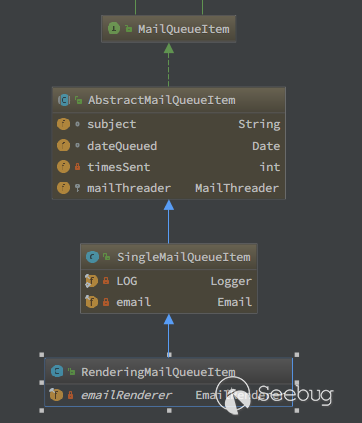The width and height of the screenshot is (362, 423).
Task: Click the top-left selection handle of RenderingMailQueueItem
Action: 42,355
